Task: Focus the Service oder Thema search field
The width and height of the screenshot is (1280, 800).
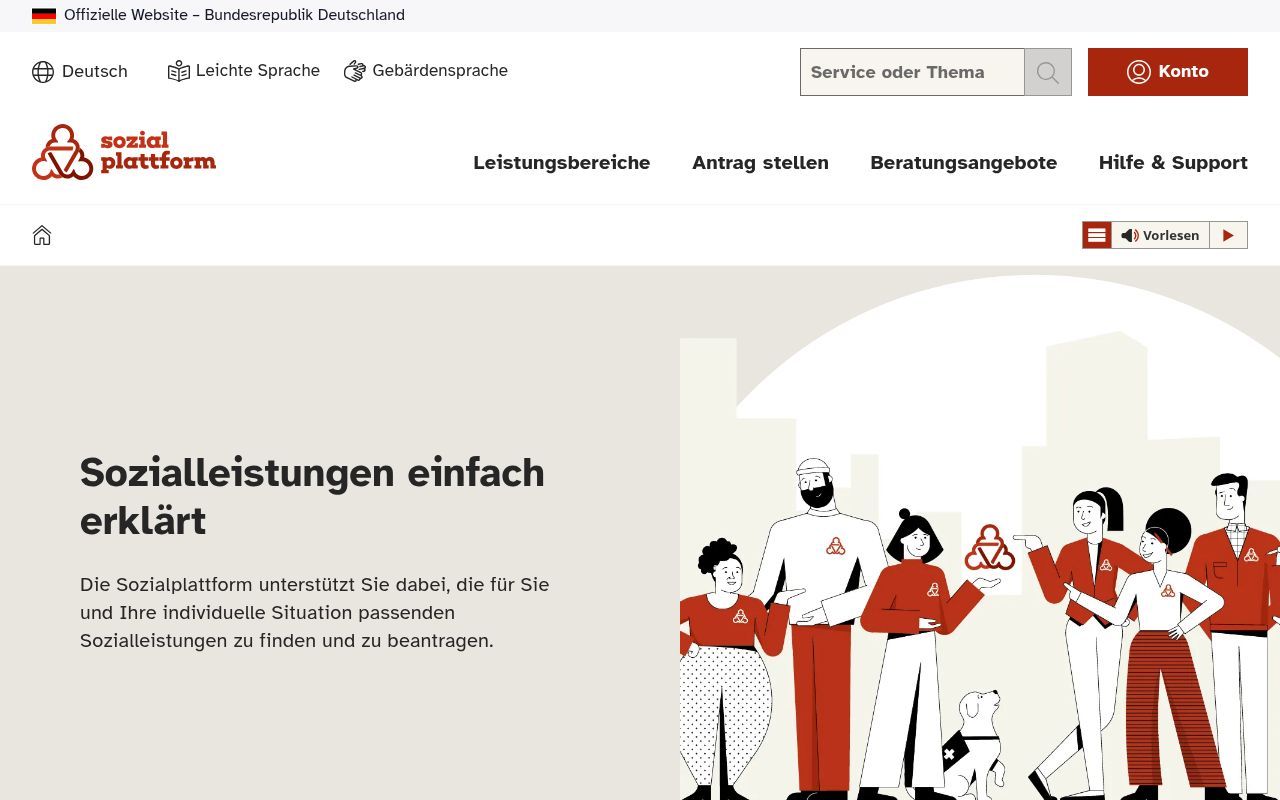Action: click(912, 72)
